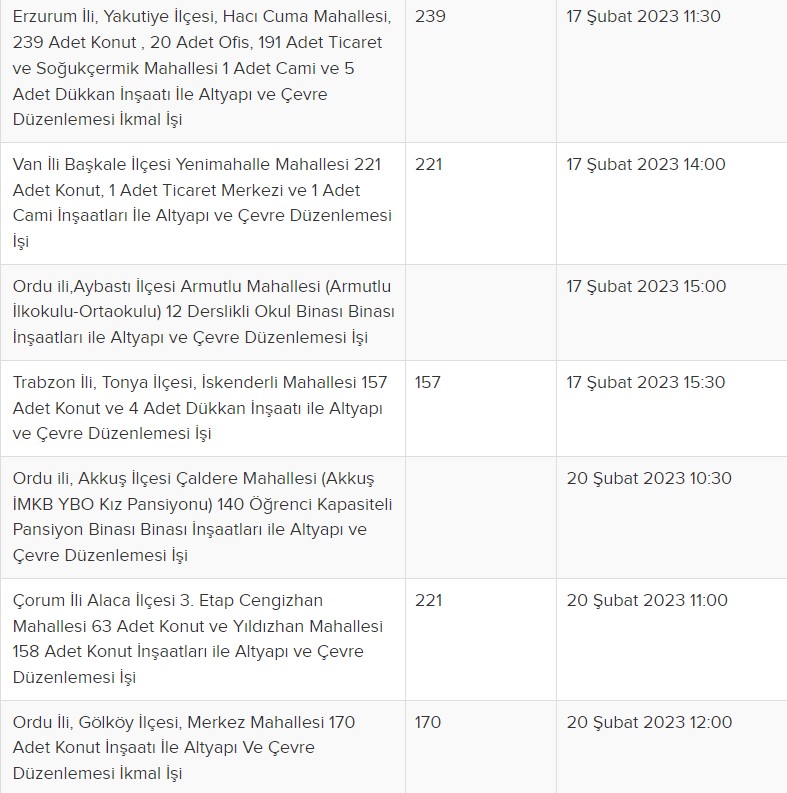Click the empty count cell in Akkuş row
Viewport: 787px width, 793px height.
pyautogui.click(x=480, y=517)
